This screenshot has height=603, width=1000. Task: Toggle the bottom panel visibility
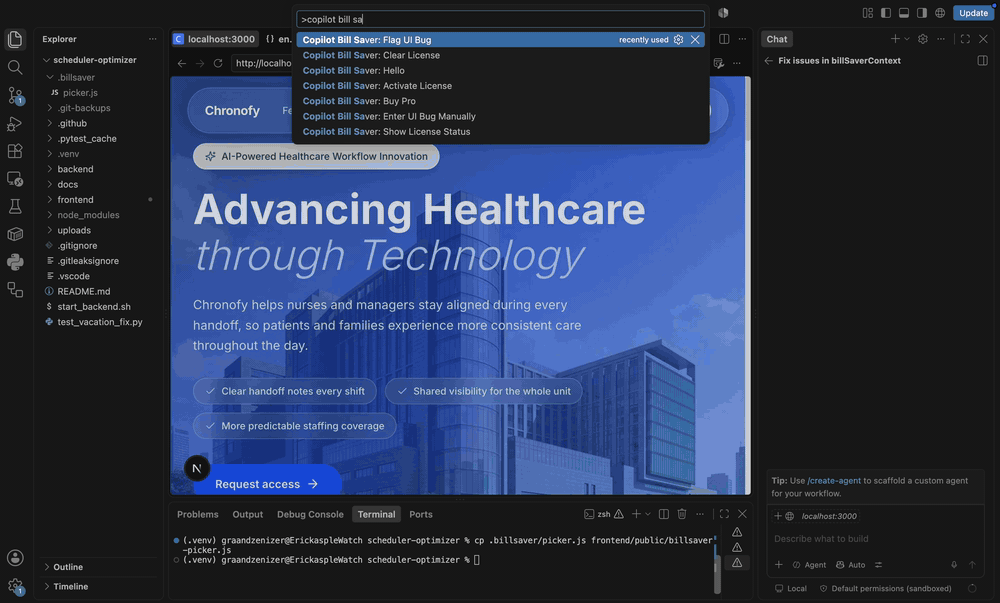coord(904,13)
